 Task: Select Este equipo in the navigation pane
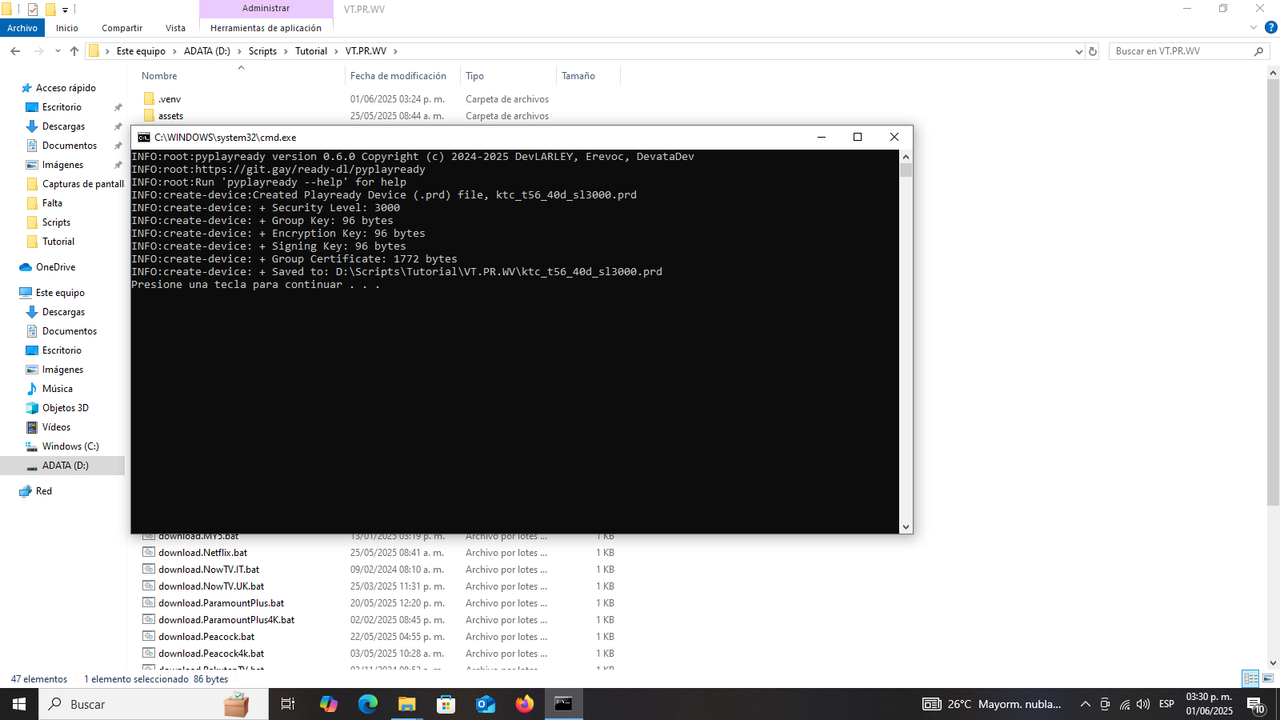point(60,293)
